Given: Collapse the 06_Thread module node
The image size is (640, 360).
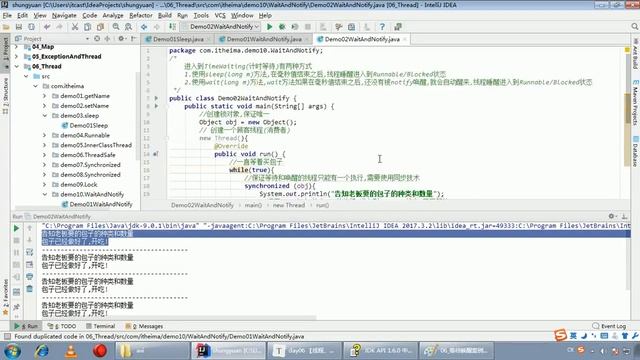Looking at the screenshot, I should tap(17, 66).
